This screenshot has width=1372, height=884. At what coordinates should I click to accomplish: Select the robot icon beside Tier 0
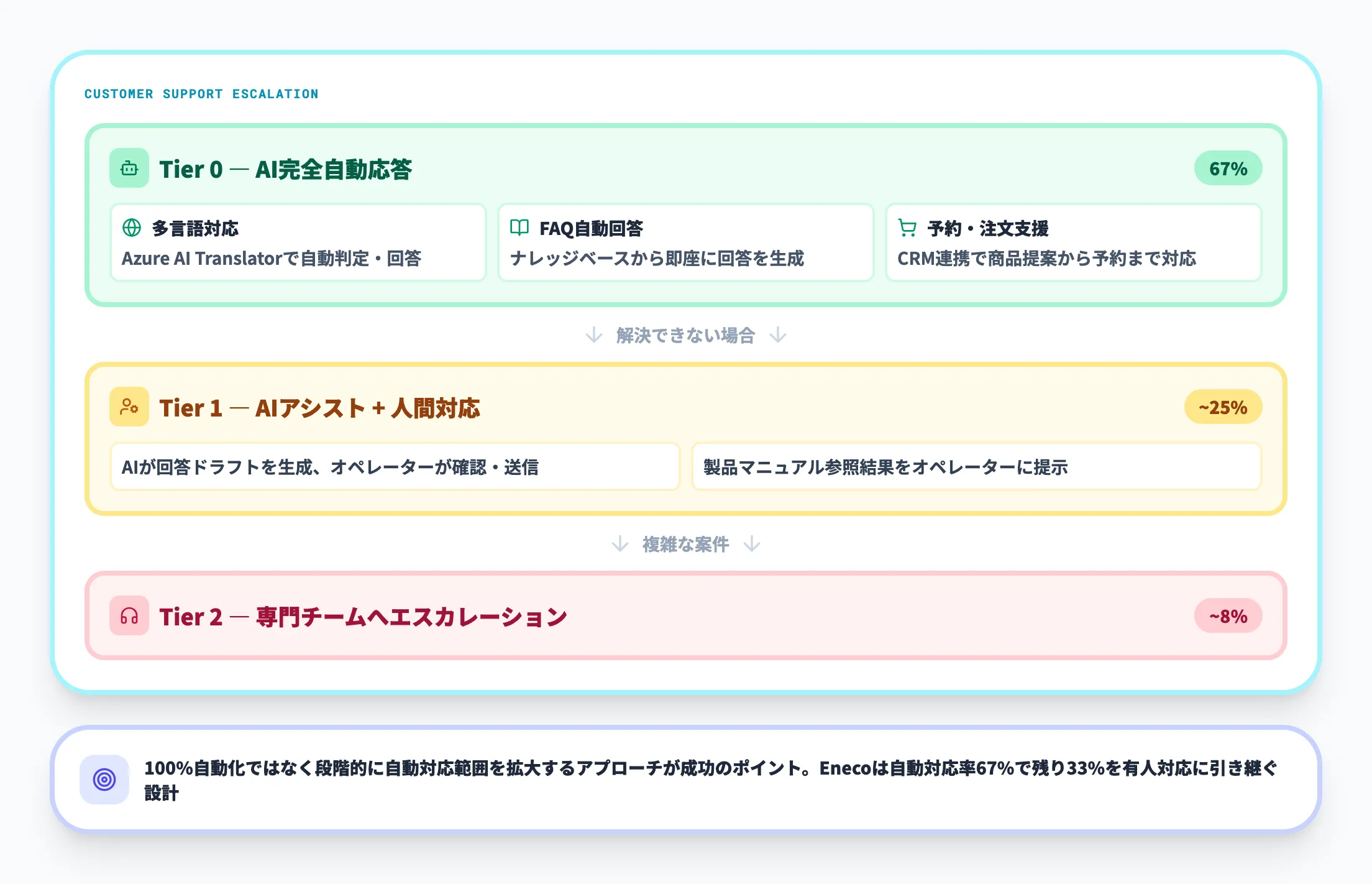129,168
